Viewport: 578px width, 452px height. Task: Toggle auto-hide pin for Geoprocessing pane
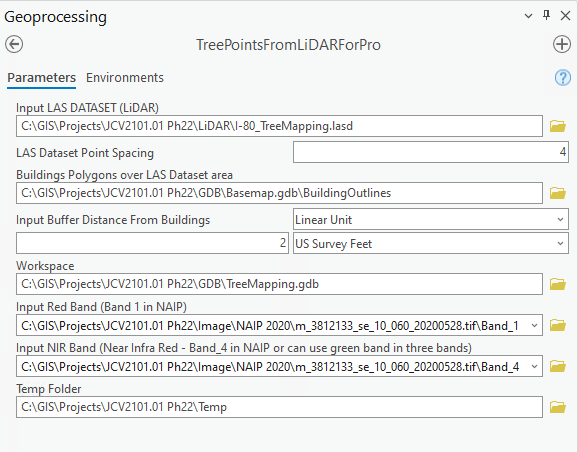(546, 15)
